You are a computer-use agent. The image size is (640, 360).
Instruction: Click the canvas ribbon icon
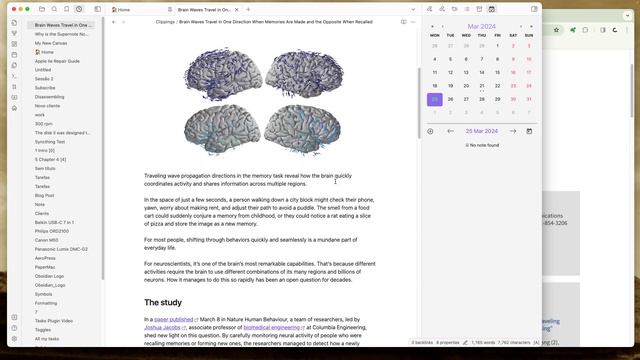(14, 44)
